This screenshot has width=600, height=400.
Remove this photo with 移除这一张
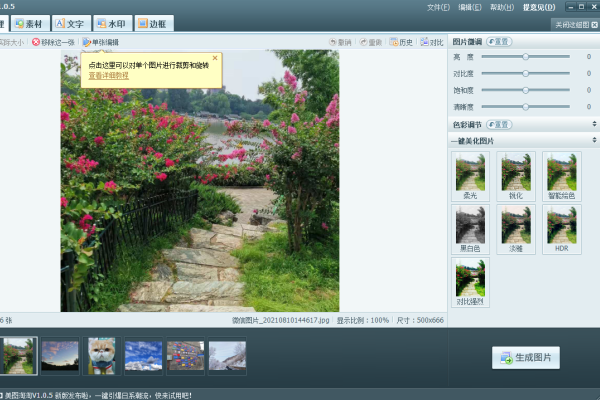pyautogui.click(x=53, y=42)
